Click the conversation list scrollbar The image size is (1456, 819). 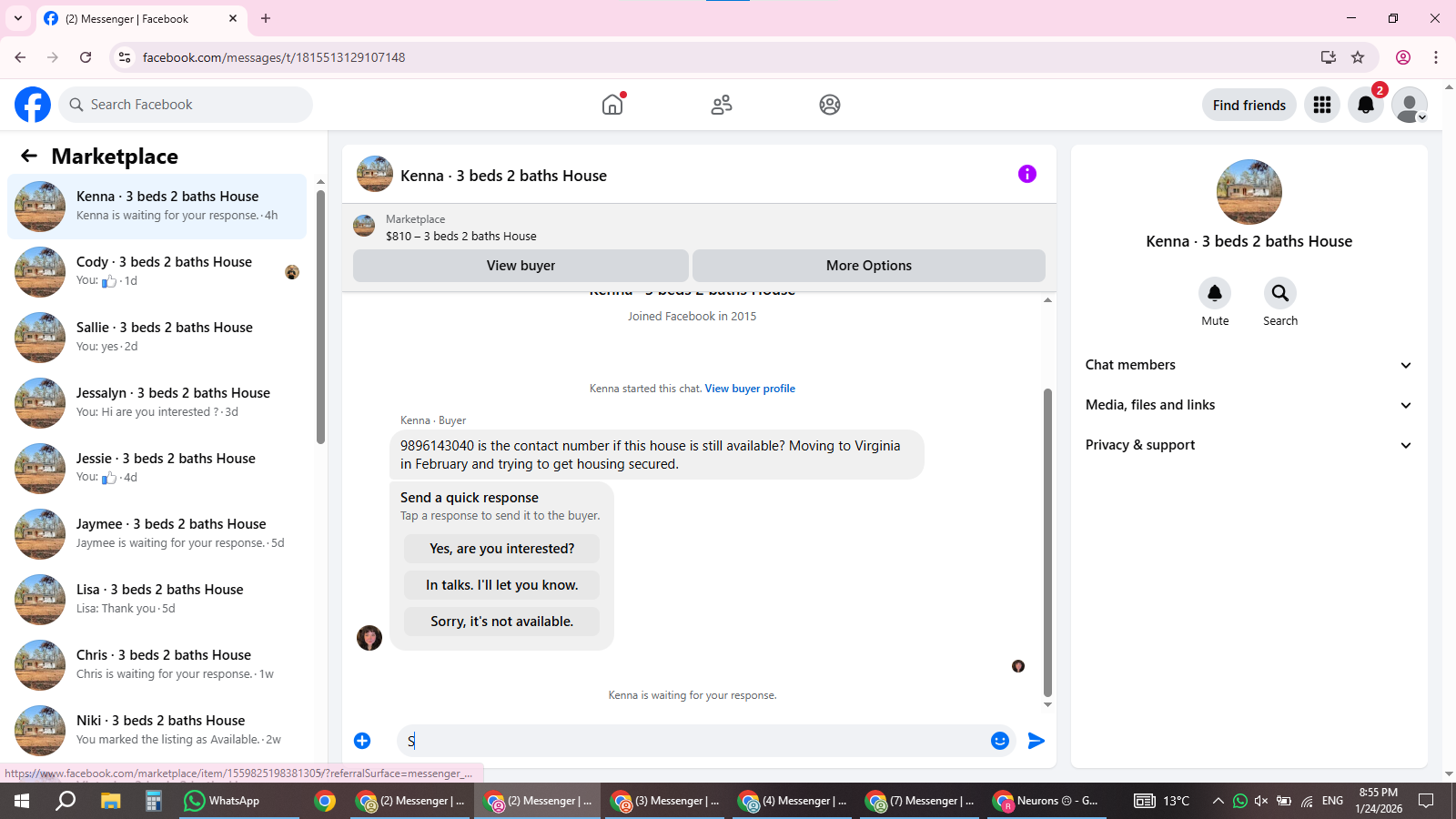click(x=320, y=317)
